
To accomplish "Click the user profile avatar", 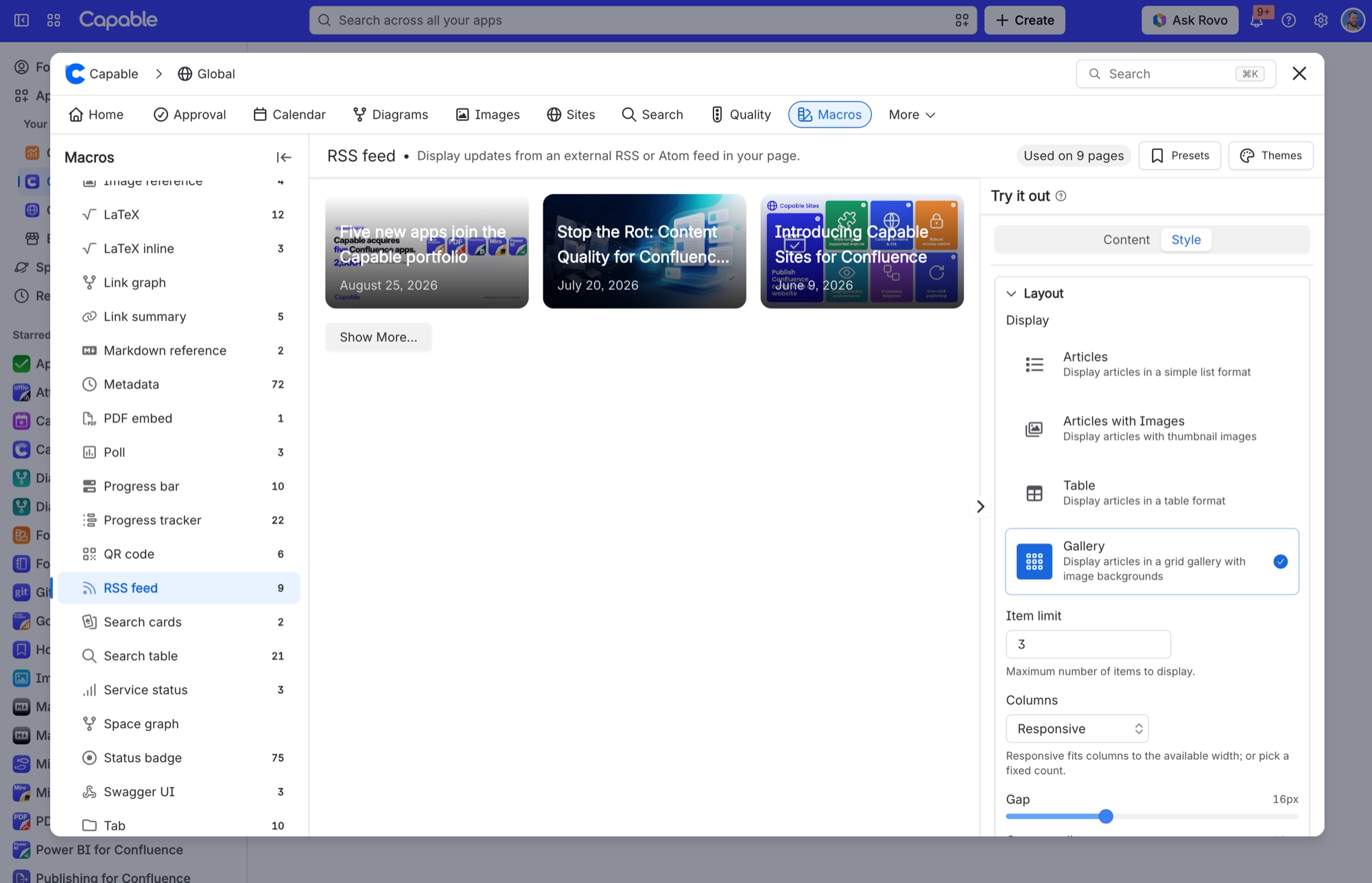I will tap(1353, 21).
